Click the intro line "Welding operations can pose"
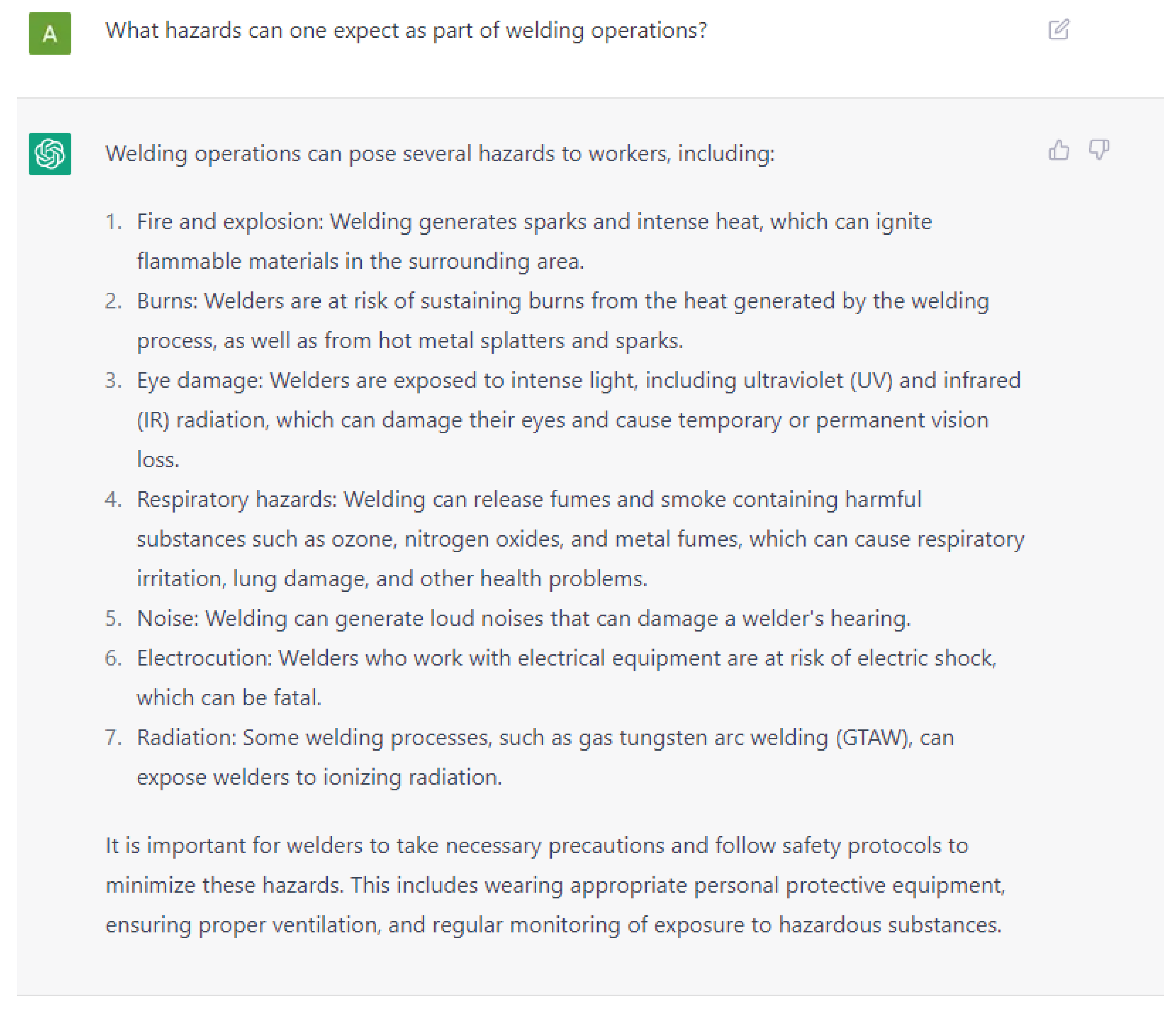1176x1009 pixels. (x=440, y=154)
